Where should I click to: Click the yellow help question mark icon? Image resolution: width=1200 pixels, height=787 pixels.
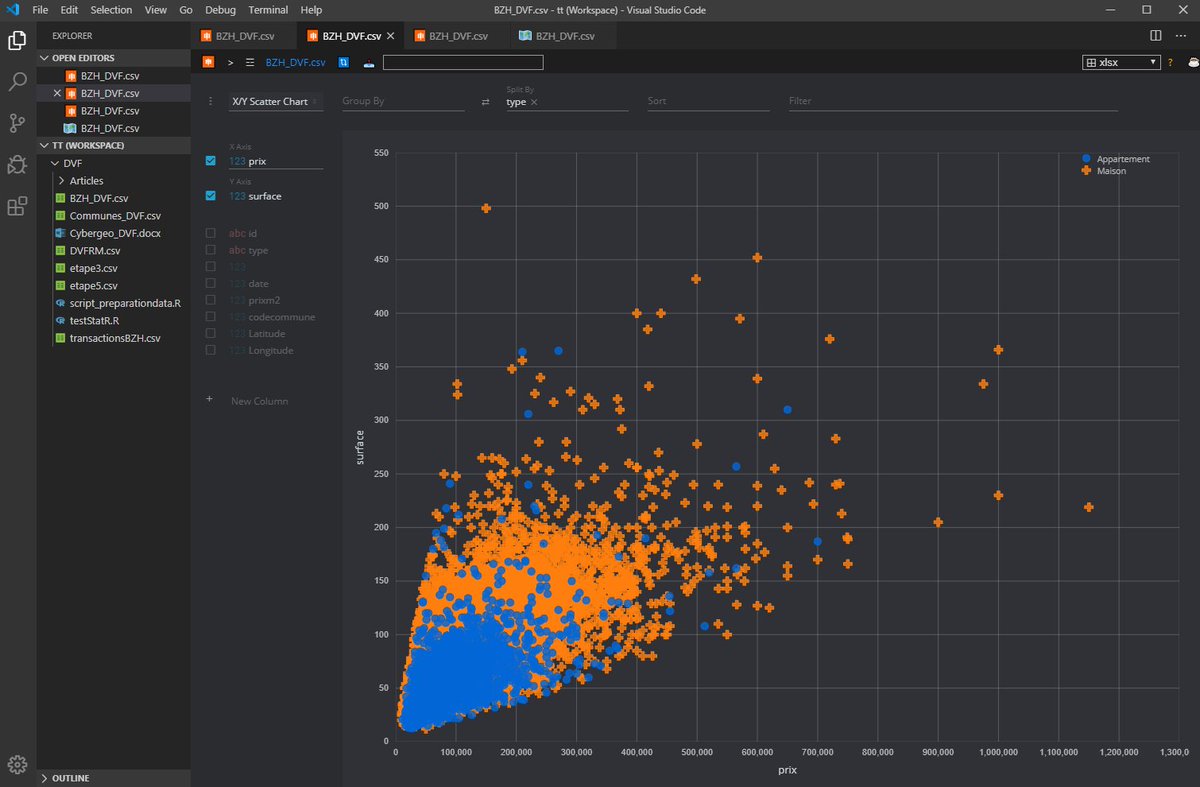click(x=1170, y=62)
